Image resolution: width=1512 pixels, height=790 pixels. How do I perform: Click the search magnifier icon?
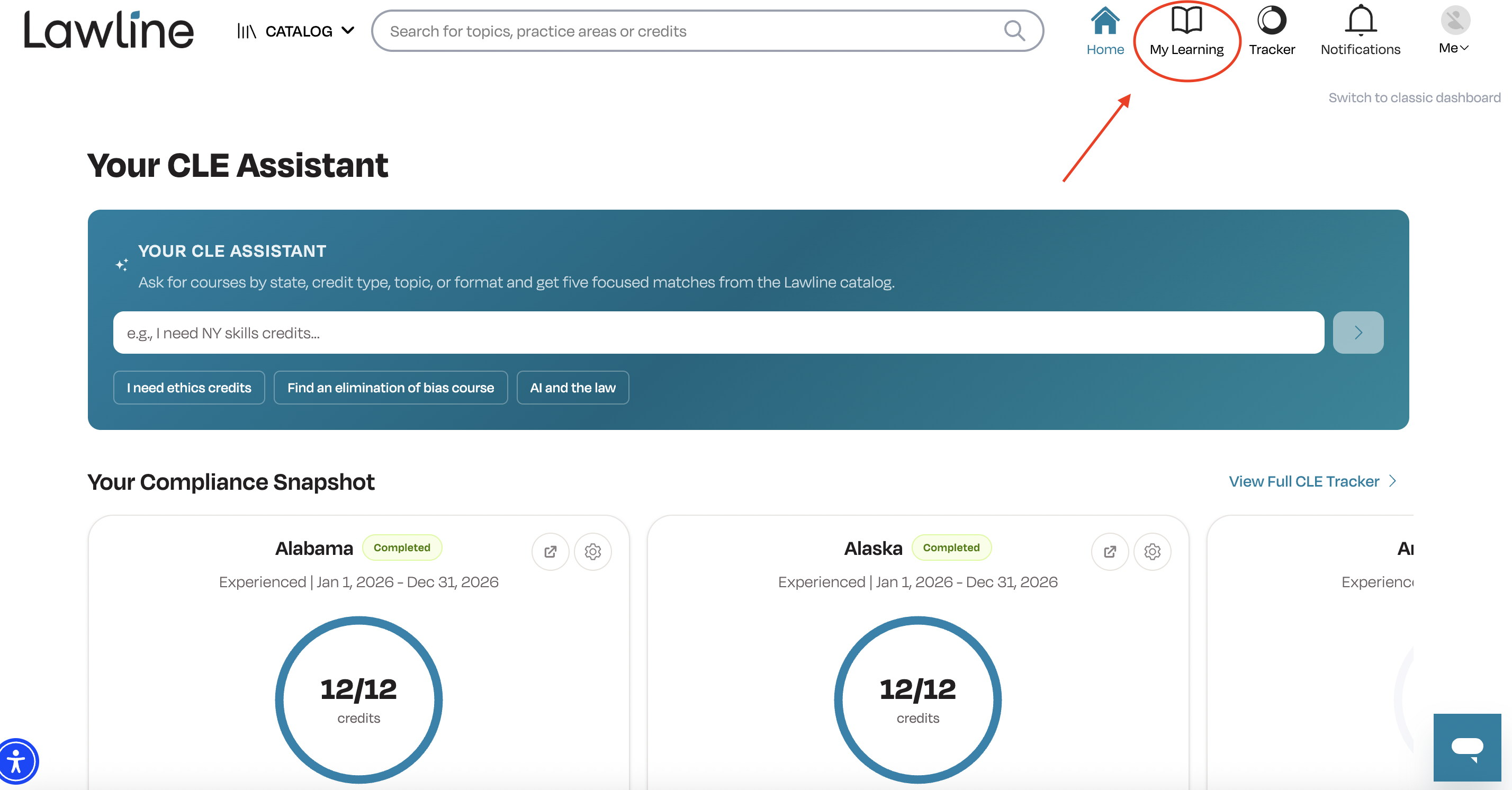(x=1014, y=31)
